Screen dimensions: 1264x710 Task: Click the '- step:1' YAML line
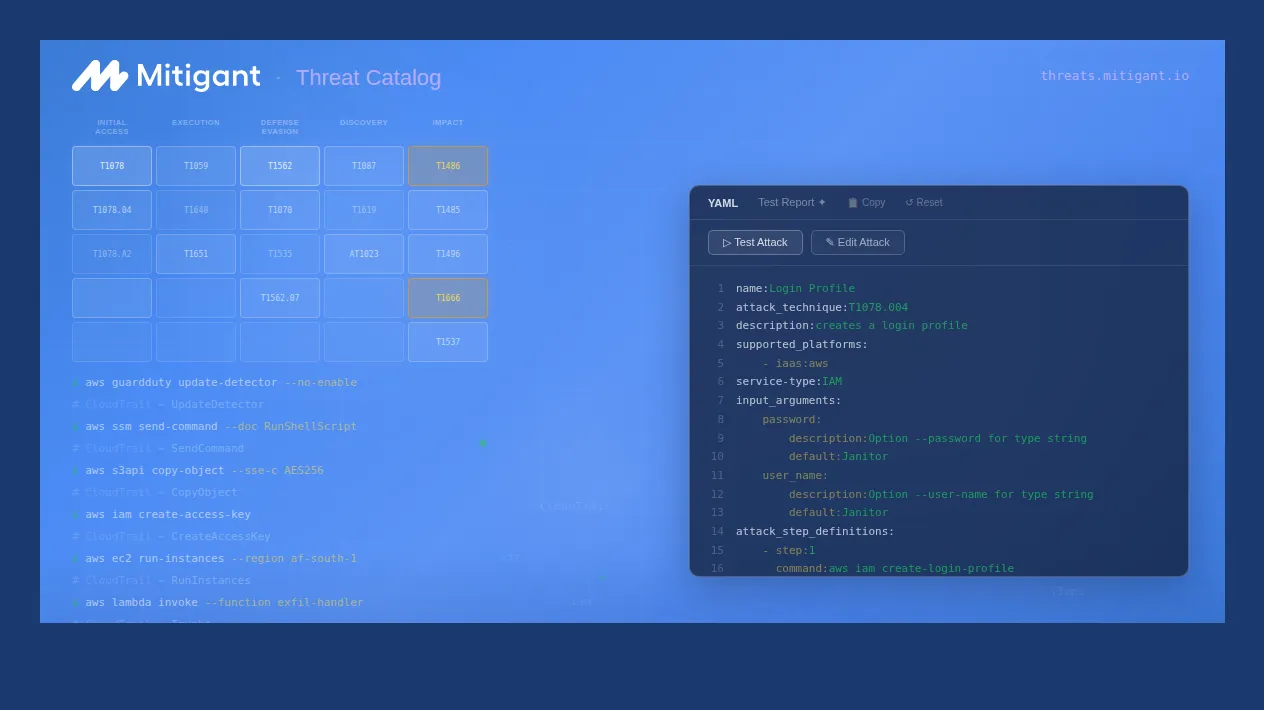pyautogui.click(x=789, y=550)
